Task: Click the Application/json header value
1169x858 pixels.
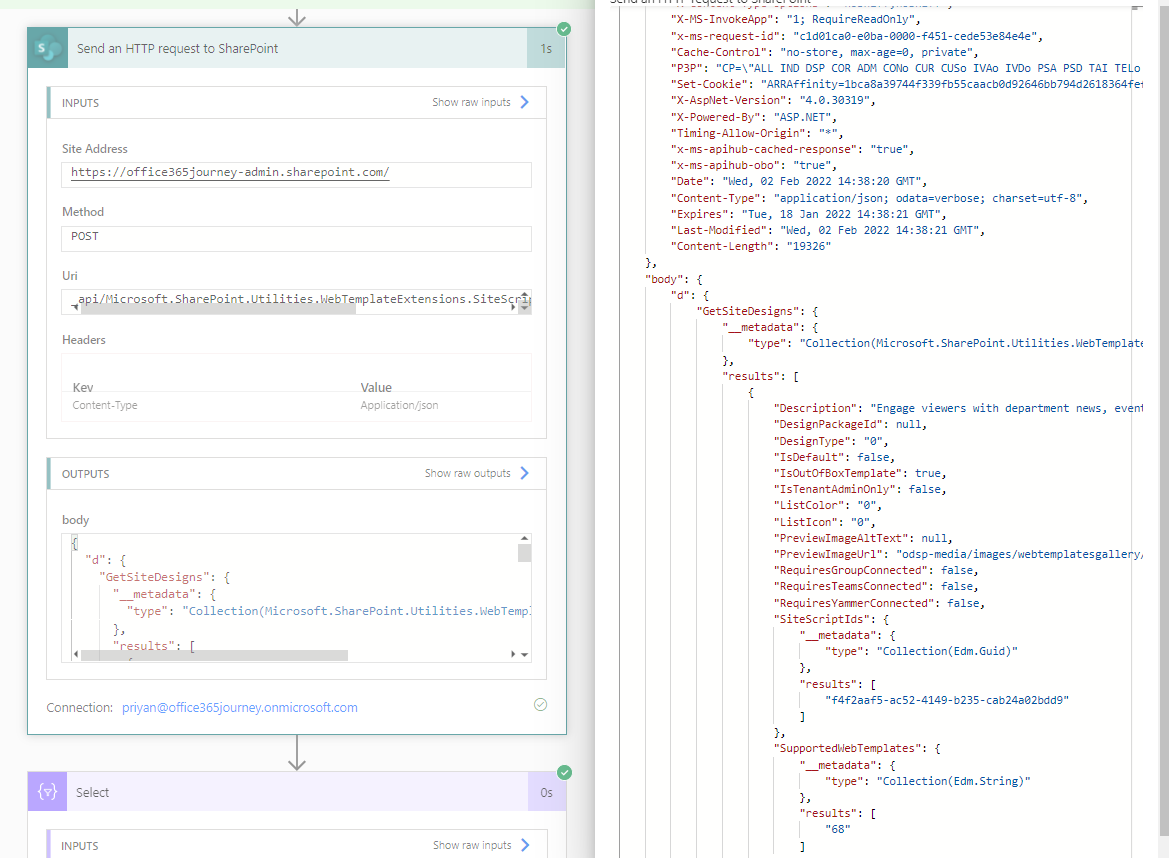Action: click(400, 406)
